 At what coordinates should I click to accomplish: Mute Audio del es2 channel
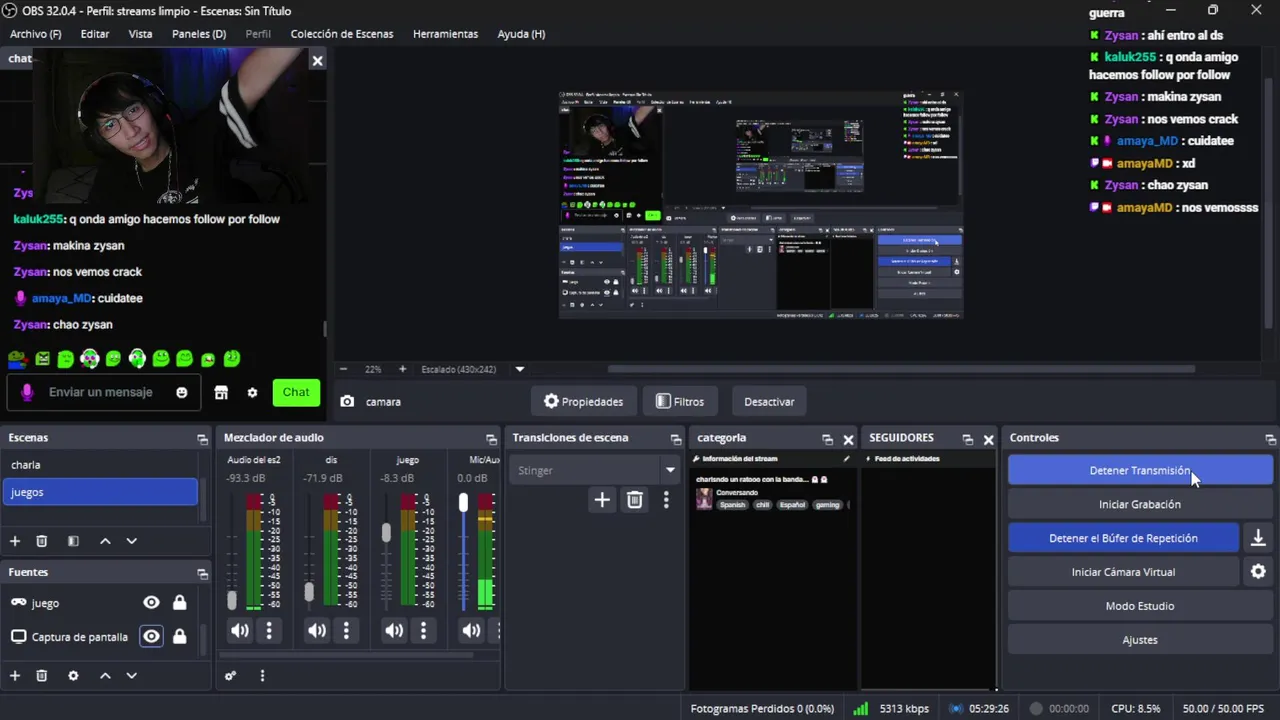coord(240,630)
